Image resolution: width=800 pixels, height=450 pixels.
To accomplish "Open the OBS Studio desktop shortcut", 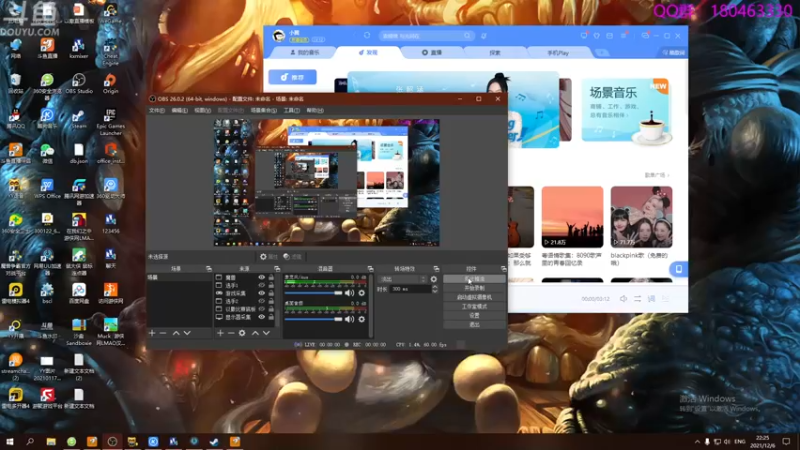I will click(x=79, y=84).
